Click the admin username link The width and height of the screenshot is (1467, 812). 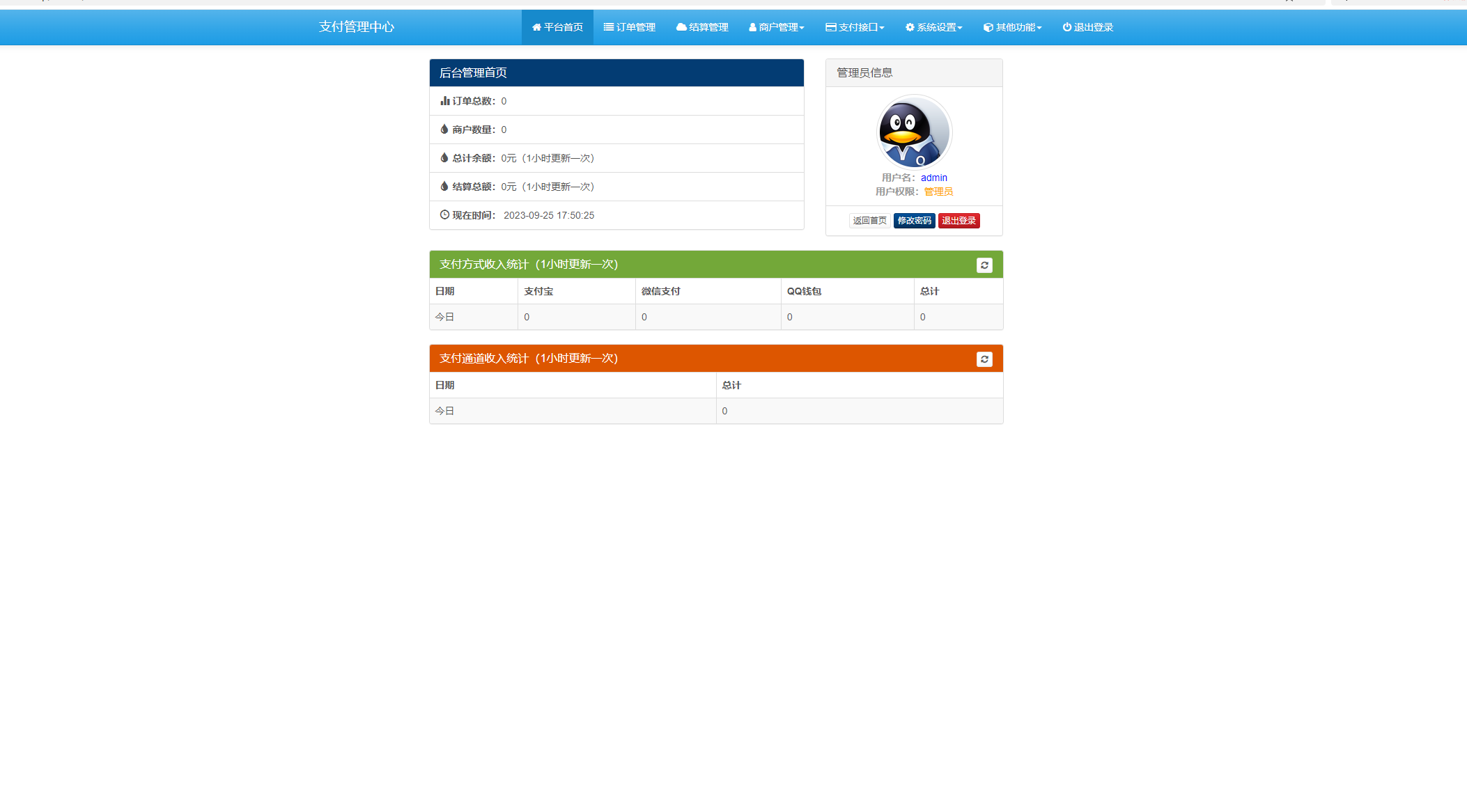[933, 178]
